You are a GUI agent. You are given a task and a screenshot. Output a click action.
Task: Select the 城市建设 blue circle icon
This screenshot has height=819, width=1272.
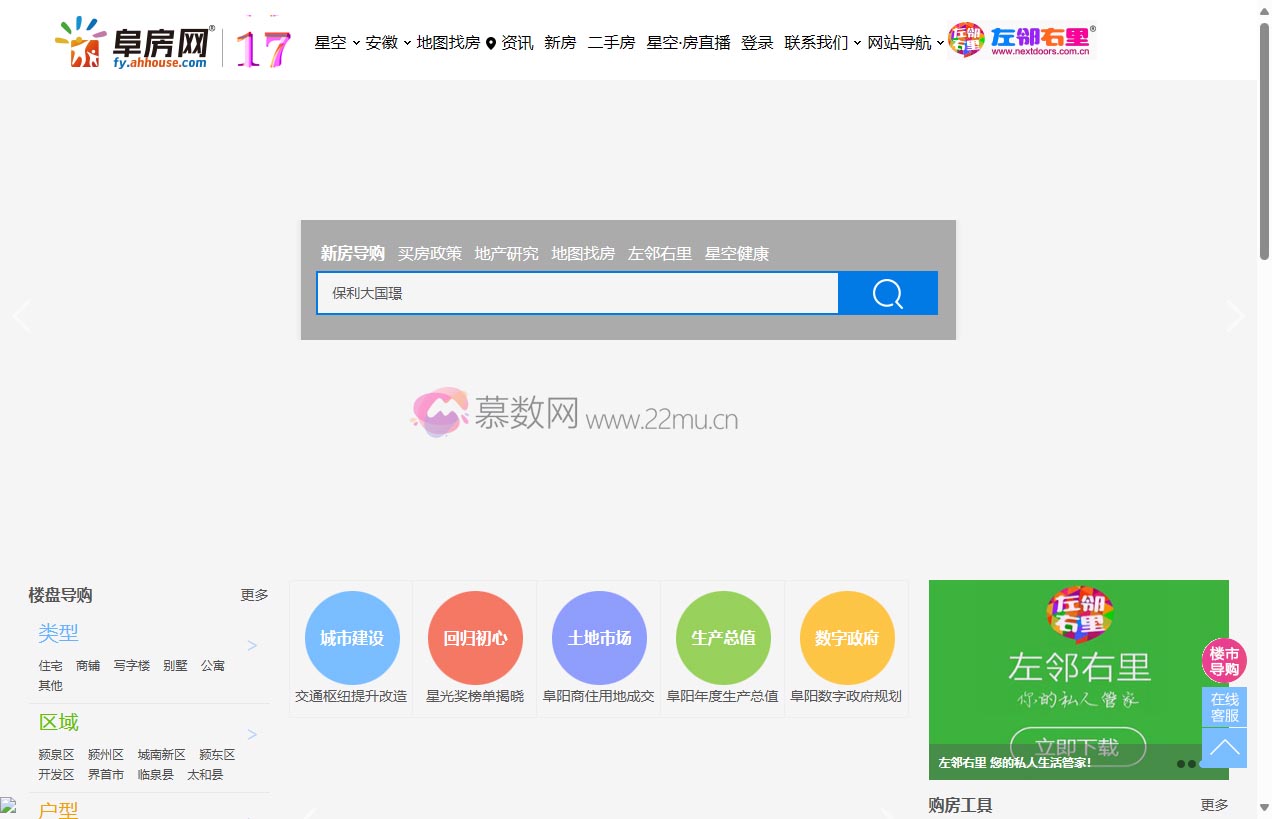click(351, 637)
